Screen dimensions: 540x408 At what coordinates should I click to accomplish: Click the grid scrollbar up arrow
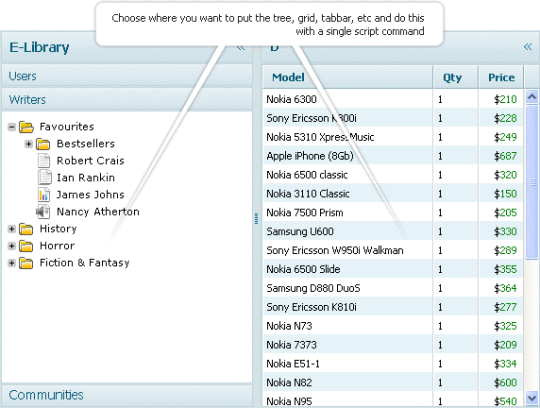click(x=532, y=97)
